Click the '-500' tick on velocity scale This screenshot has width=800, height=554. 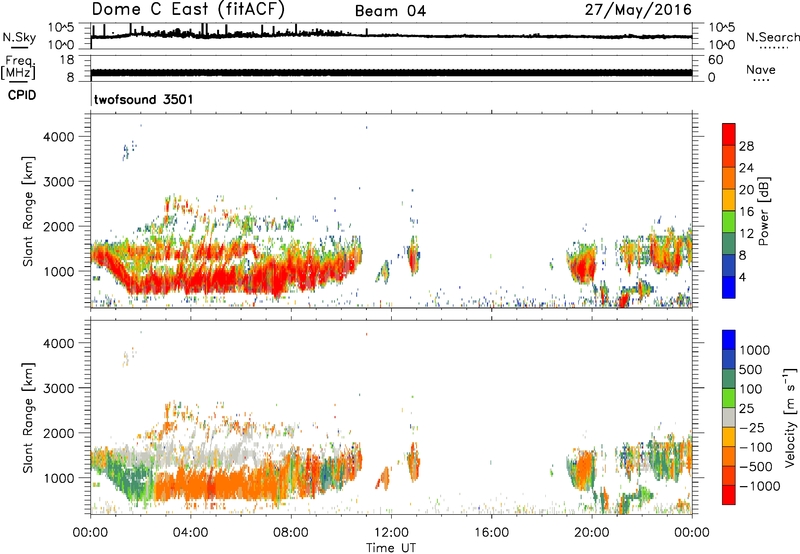[x=757, y=466]
